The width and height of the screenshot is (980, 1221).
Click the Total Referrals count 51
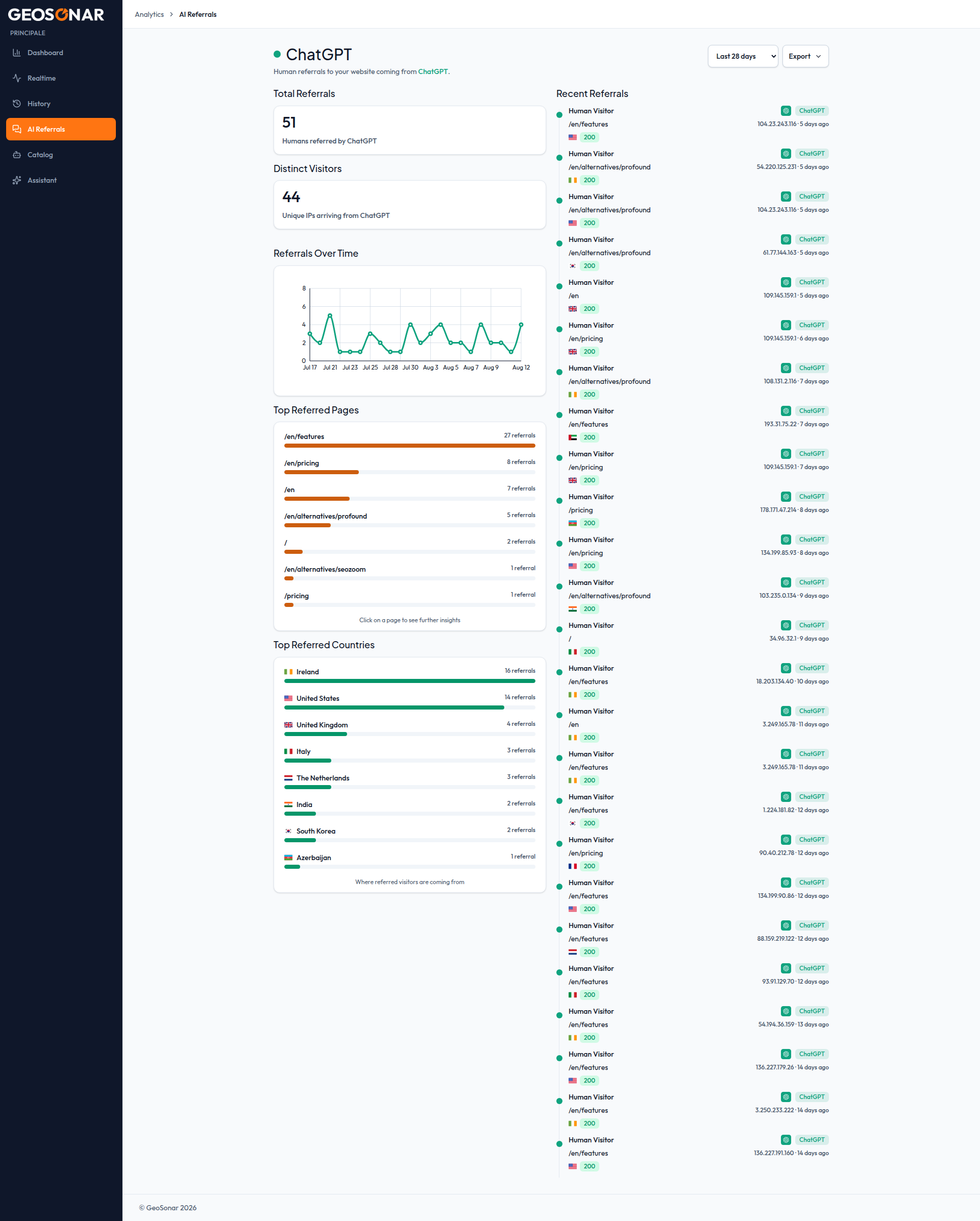pos(289,123)
